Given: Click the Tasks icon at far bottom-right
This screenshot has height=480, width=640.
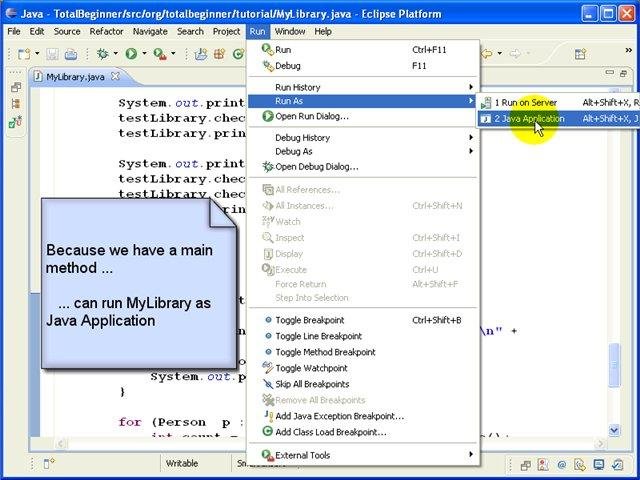Looking at the screenshot, I should (x=618, y=465).
